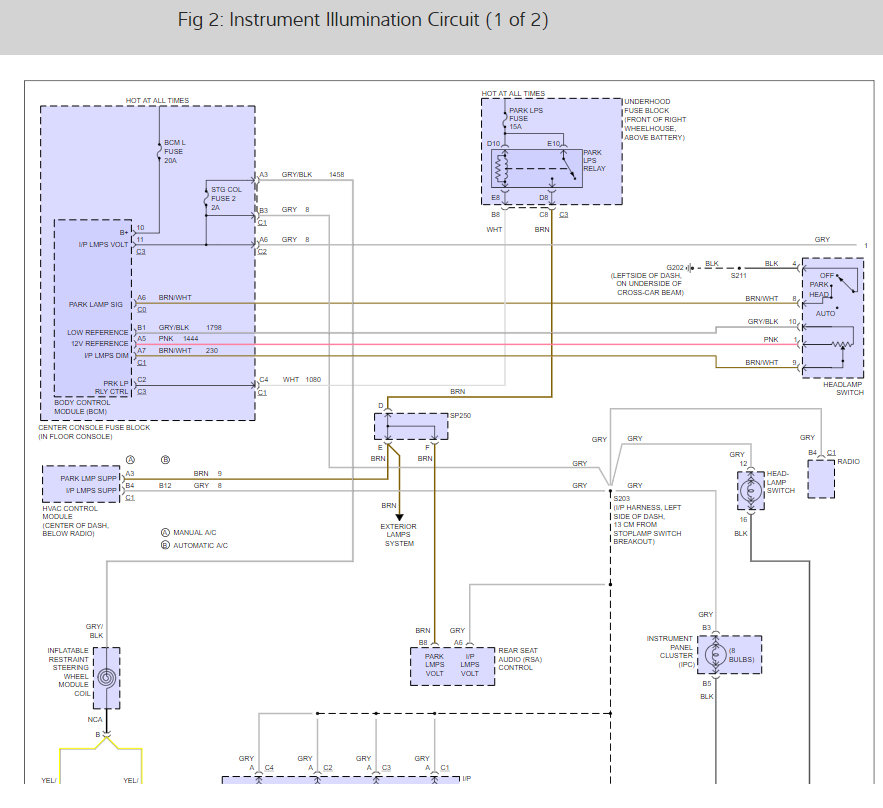
Task: Select the "S203" splice label
Action: pyautogui.click(x=622, y=498)
